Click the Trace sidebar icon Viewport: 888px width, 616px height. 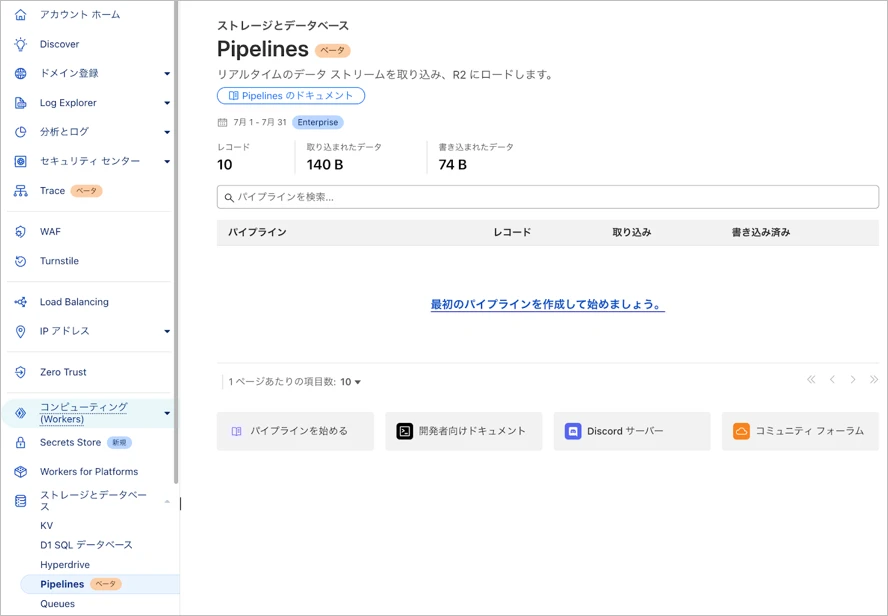tap(20, 191)
